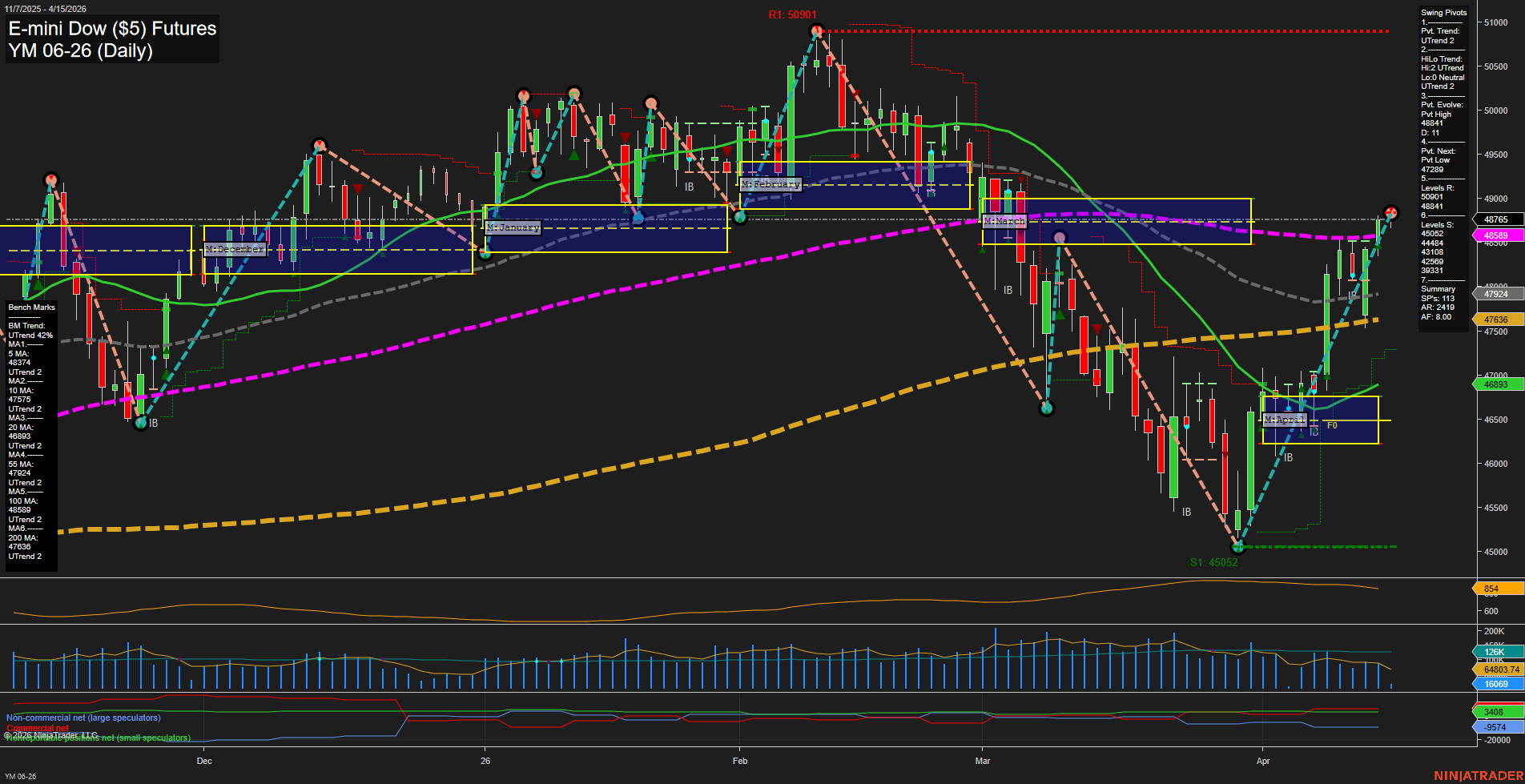Click the E-mini Dow Futures chart title
This screenshot has width=1525, height=784.
point(112,39)
